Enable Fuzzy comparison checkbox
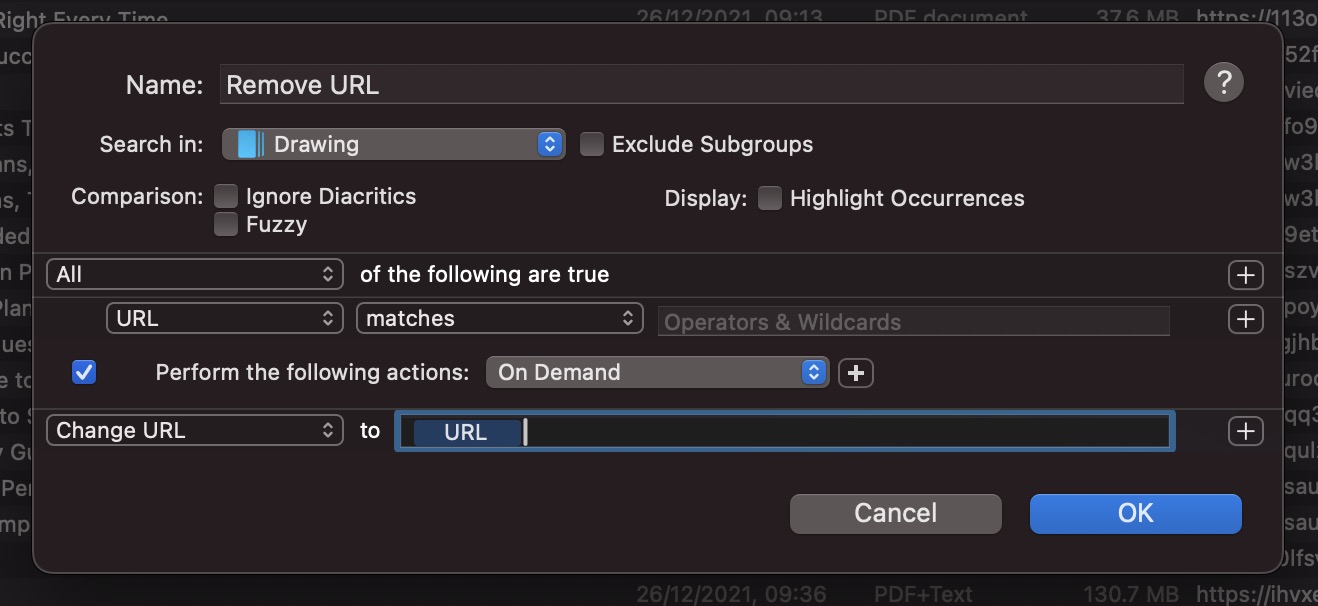The height and width of the screenshot is (606, 1318). point(226,224)
